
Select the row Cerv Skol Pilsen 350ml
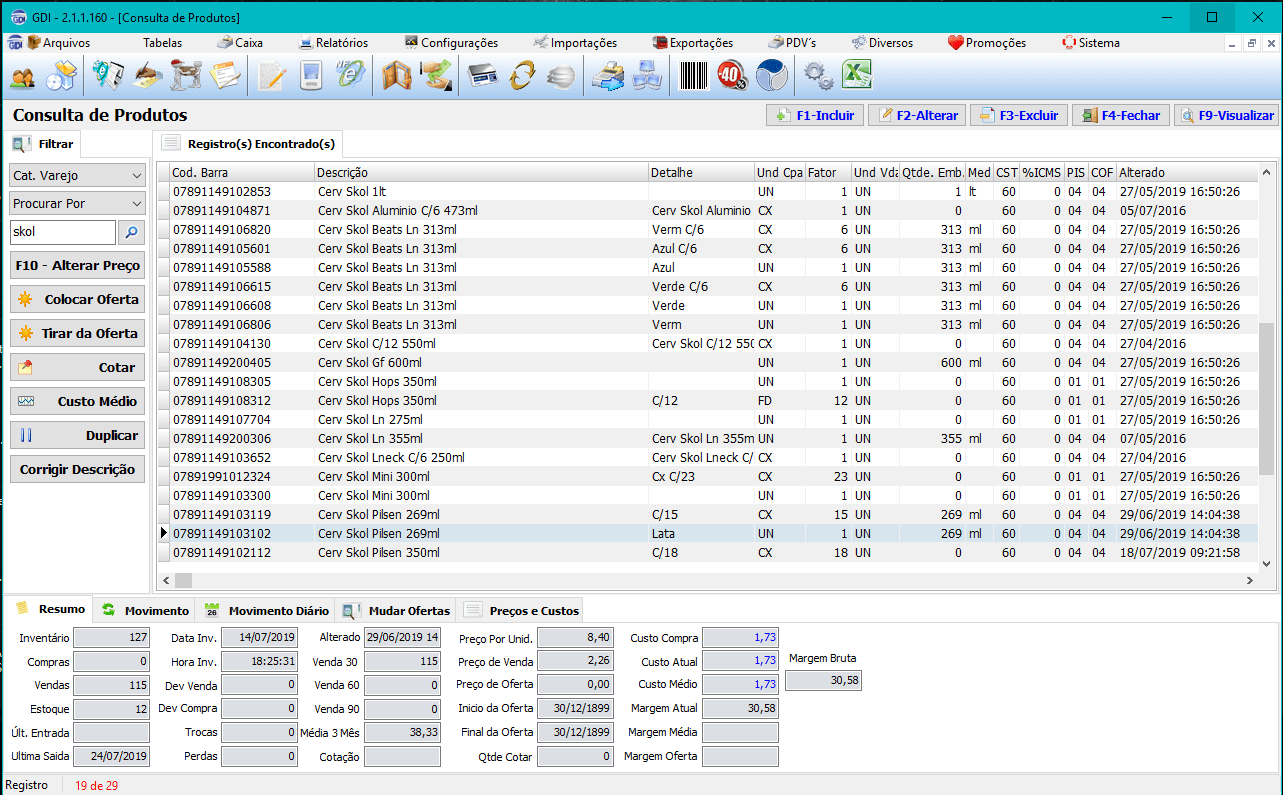(707, 553)
